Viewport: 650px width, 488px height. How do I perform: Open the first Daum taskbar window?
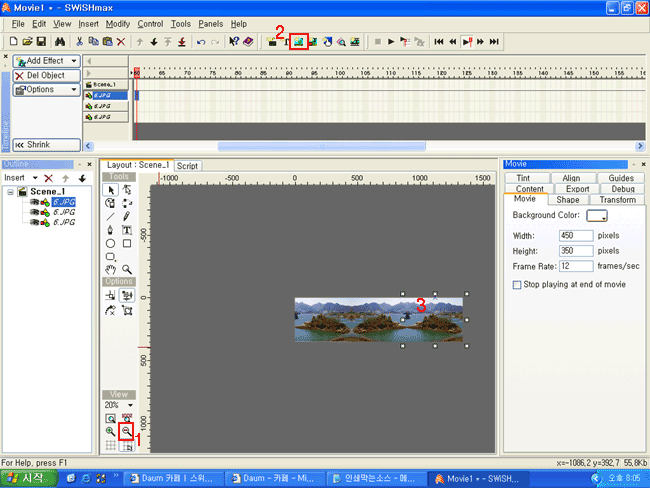click(173, 479)
